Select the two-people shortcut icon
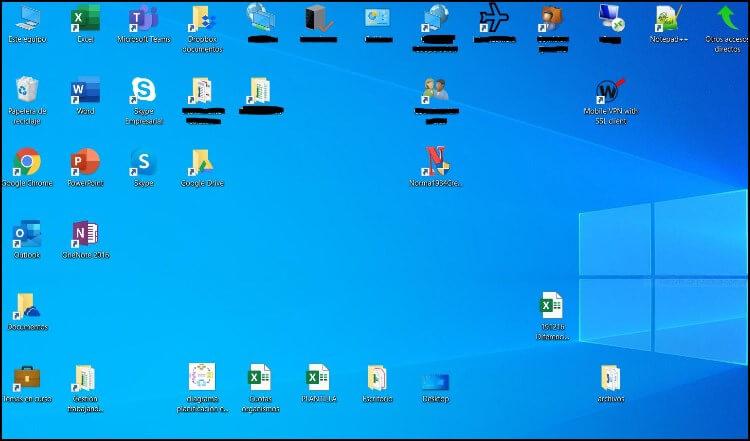750x441 pixels. coord(435,89)
